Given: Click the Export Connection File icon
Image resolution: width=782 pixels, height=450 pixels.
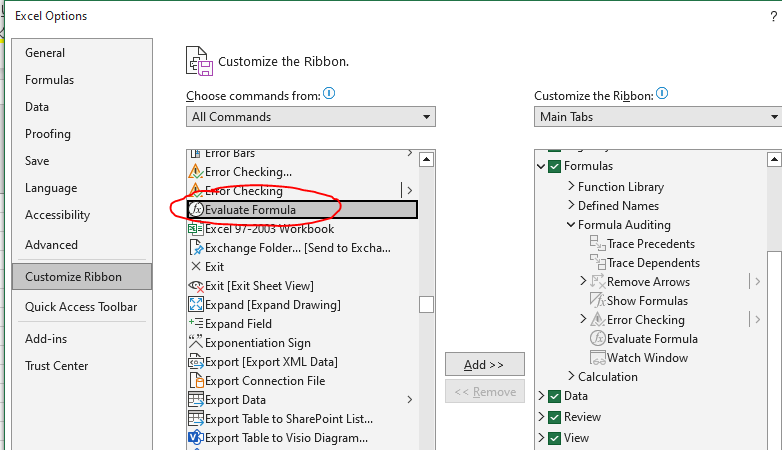Looking at the screenshot, I should (x=196, y=381).
